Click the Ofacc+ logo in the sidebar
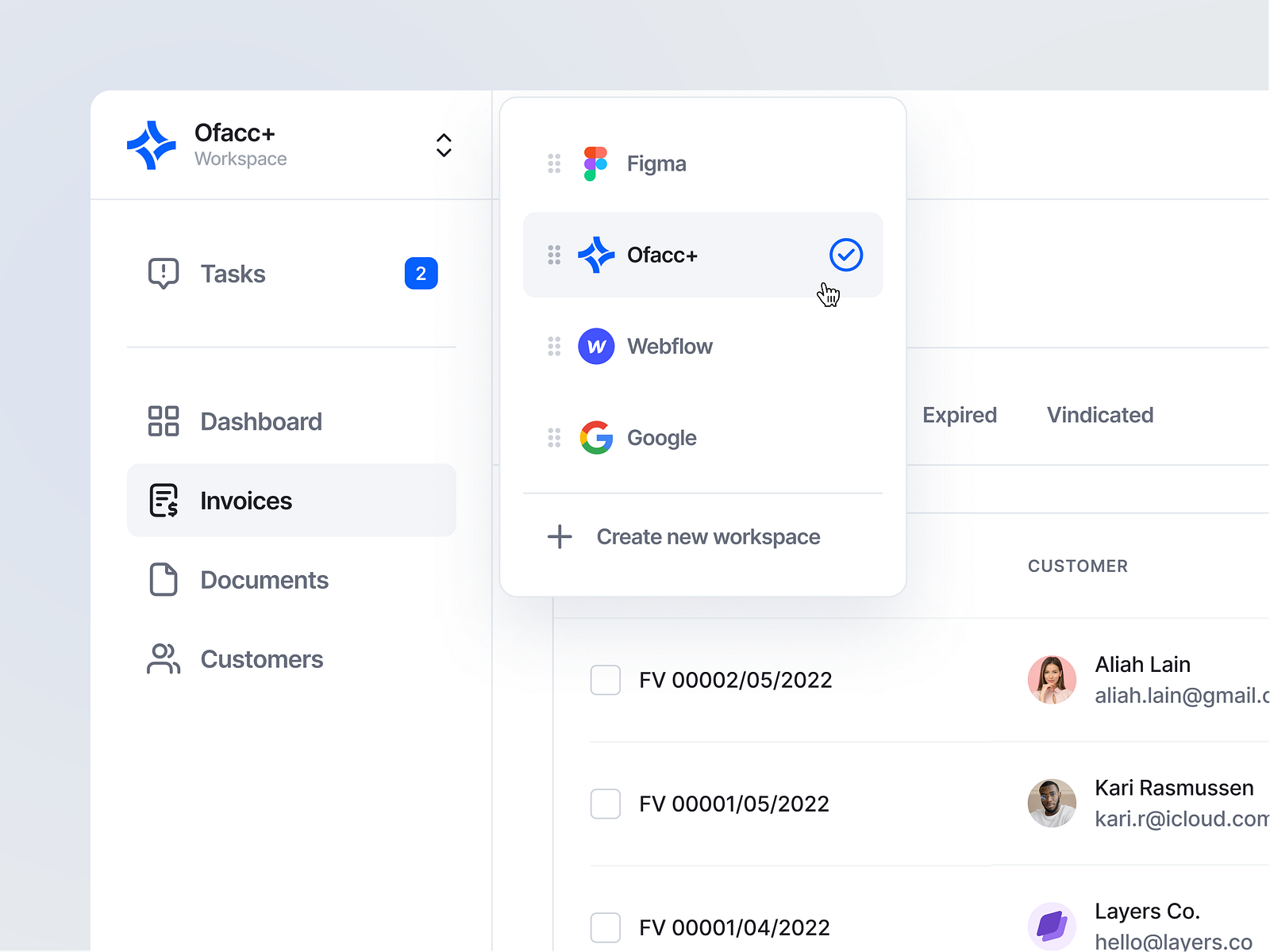The height and width of the screenshot is (952, 1270). (152, 144)
